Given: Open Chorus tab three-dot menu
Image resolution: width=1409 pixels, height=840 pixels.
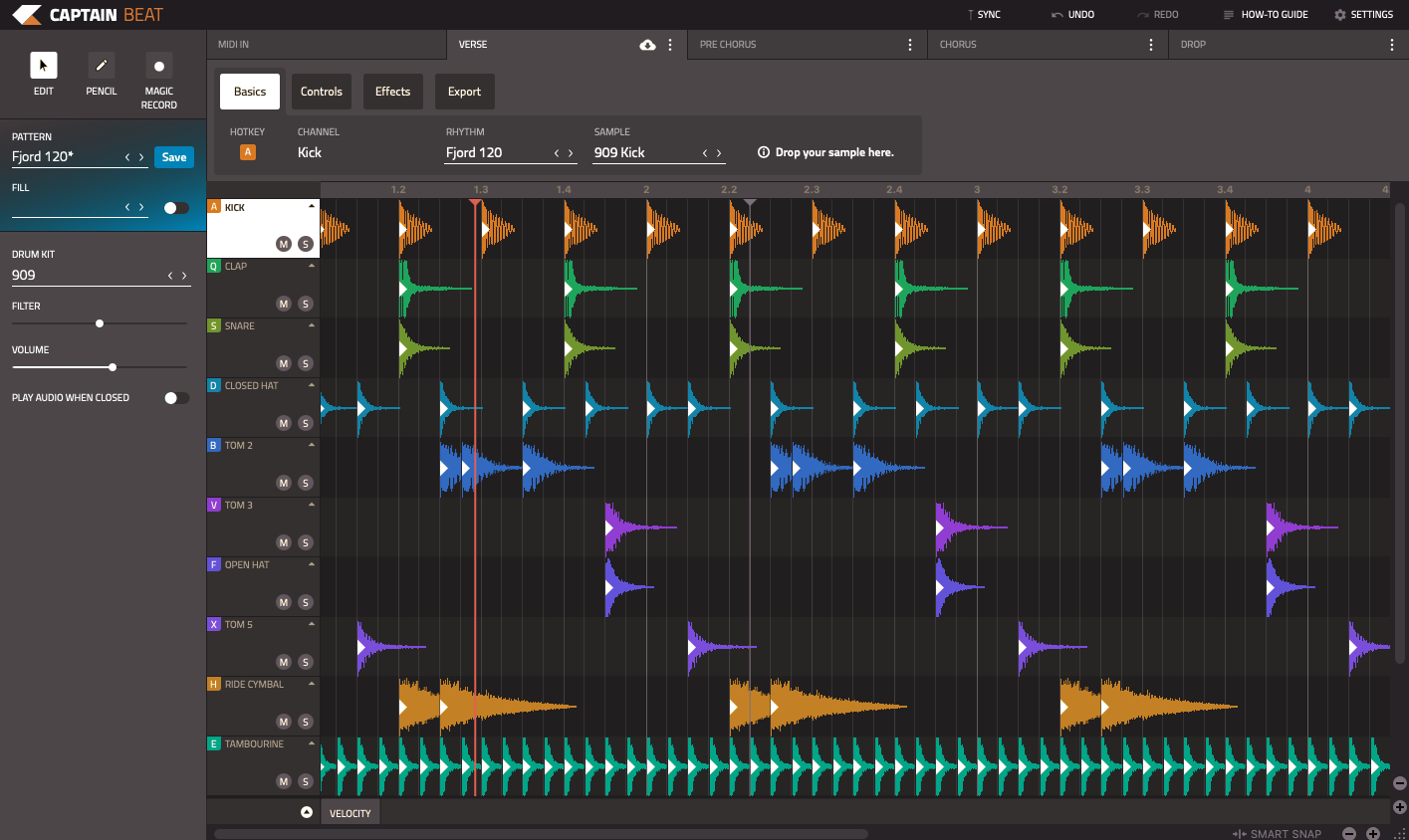Looking at the screenshot, I should pyautogui.click(x=1151, y=45).
